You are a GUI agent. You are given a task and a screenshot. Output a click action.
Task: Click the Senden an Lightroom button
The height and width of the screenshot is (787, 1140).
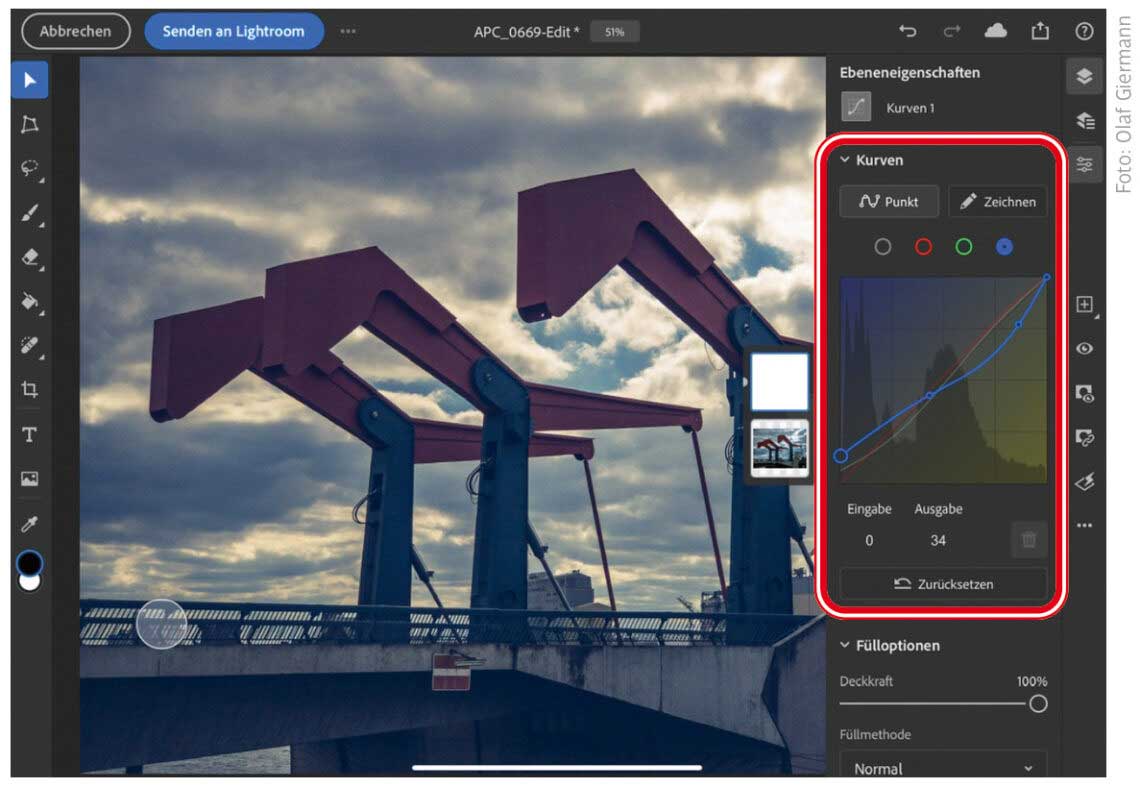tap(234, 31)
